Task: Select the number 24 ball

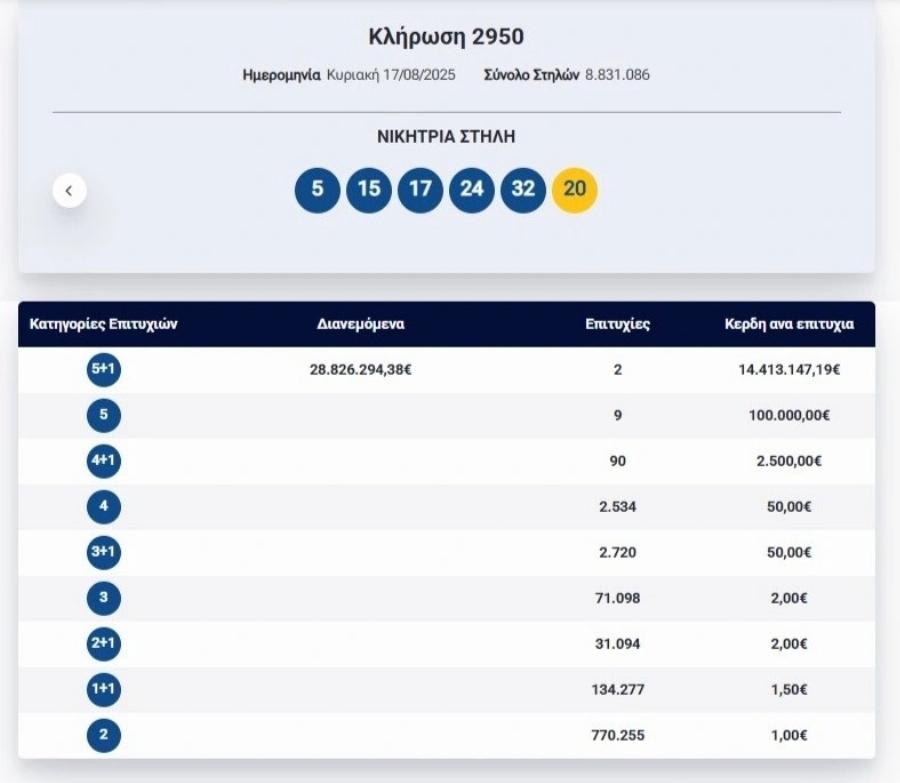Action: [x=473, y=189]
